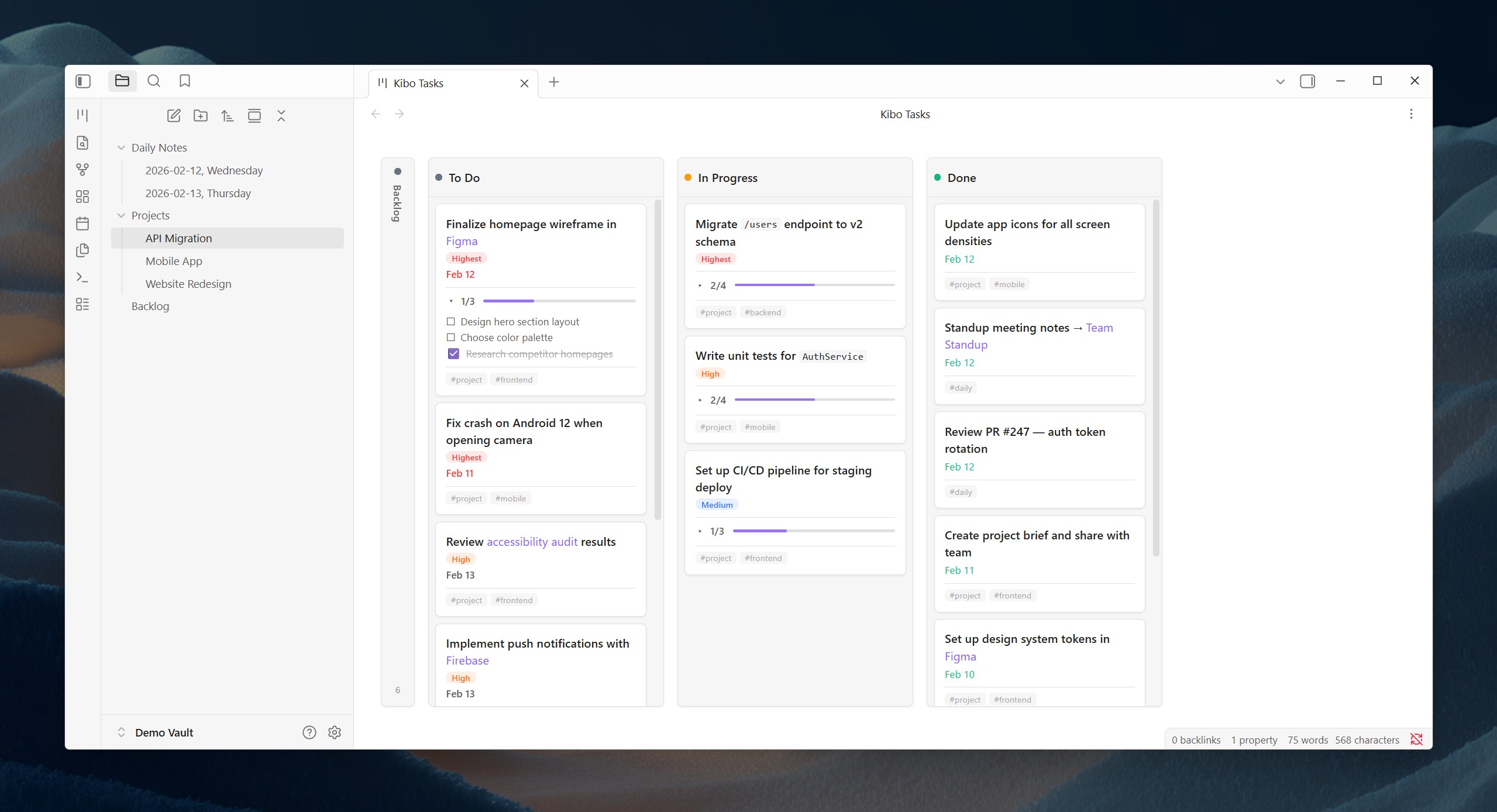This screenshot has width=1497, height=812.
Task: Open the Demo Vault switcher
Action: (x=156, y=732)
